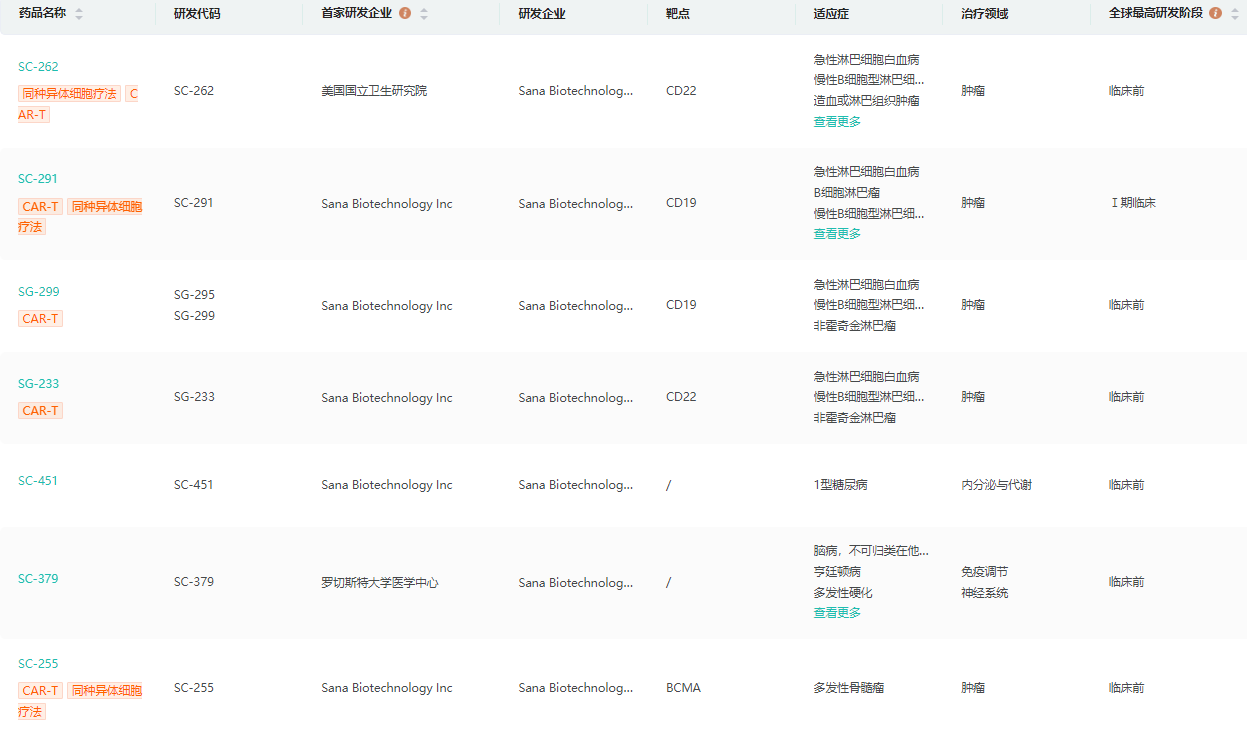The image size is (1247, 731).
Task: Click B细胞淋巴瘤 indication in SC-291 row
Action: tap(846, 193)
